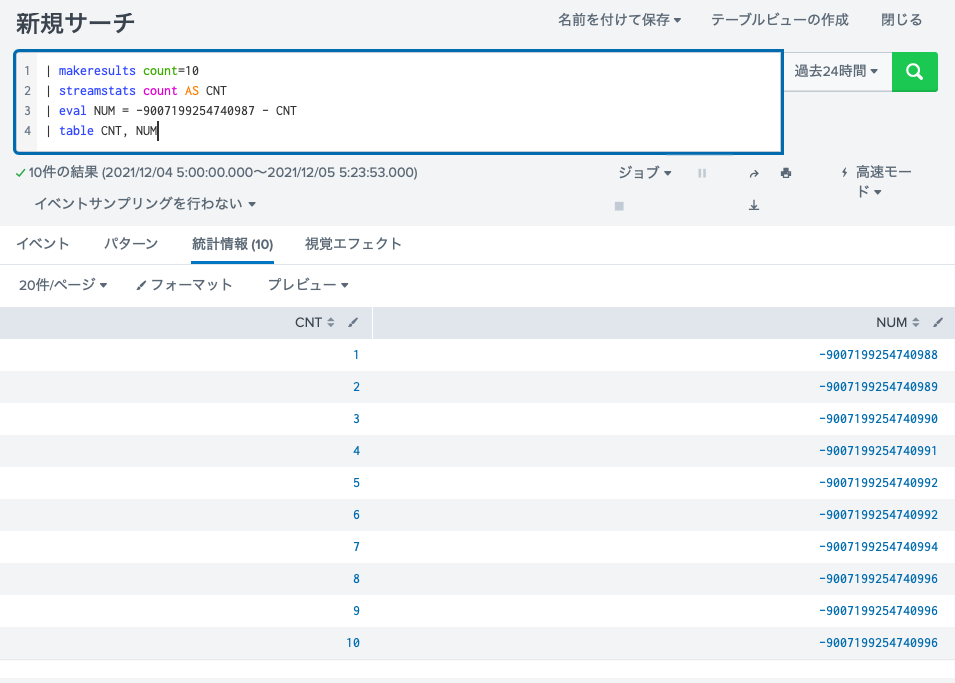Open the 過去24時間 time range picker
Viewport: 955px width, 683px height.
coord(836,71)
